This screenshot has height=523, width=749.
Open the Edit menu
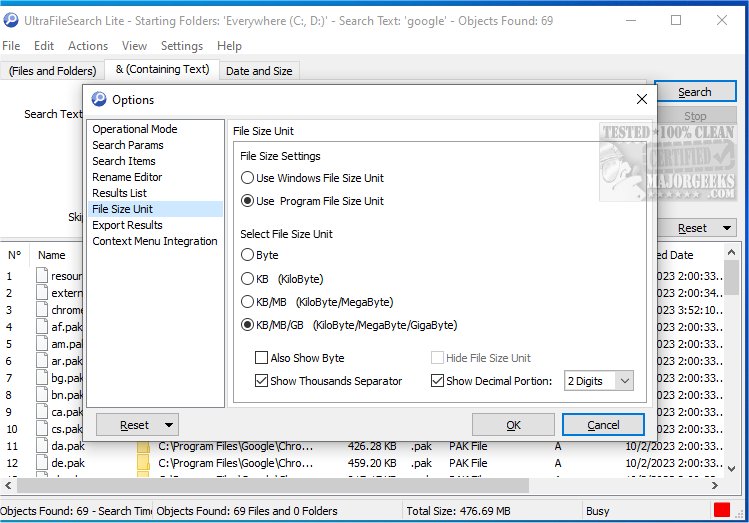point(43,46)
